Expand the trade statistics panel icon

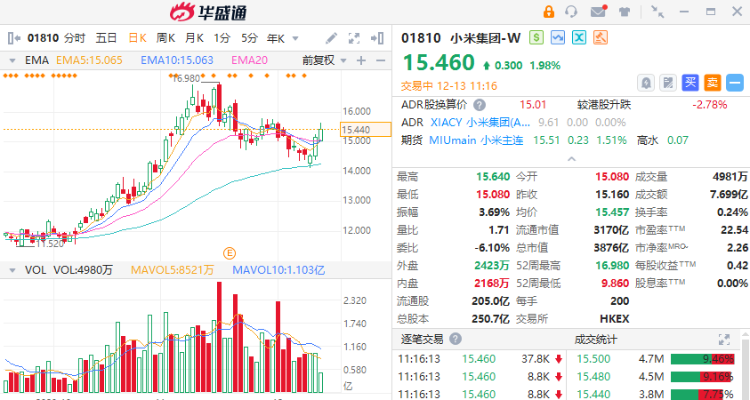[724, 340]
